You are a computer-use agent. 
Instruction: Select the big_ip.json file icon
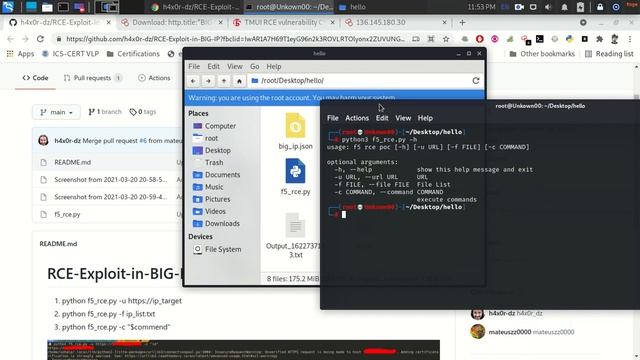click(295, 126)
